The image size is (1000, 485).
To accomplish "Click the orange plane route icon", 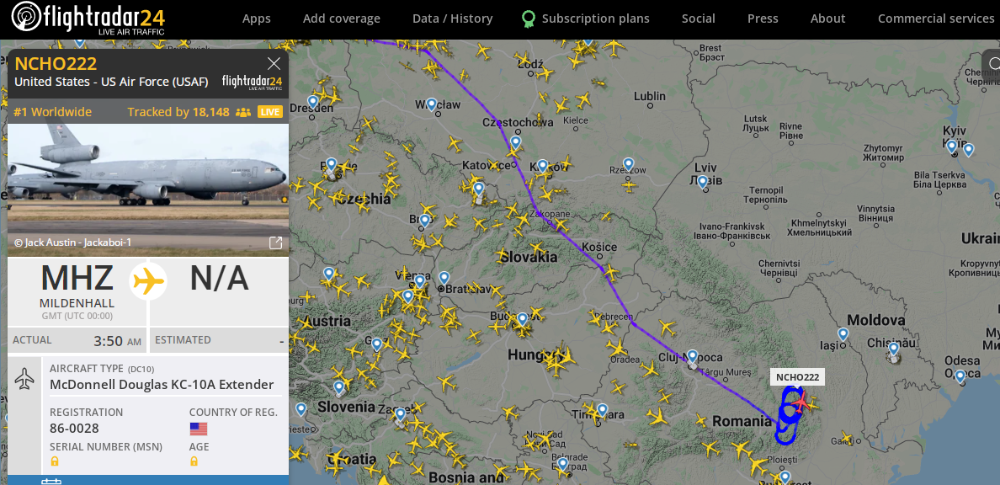I will pyautogui.click(x=148, y=281).
